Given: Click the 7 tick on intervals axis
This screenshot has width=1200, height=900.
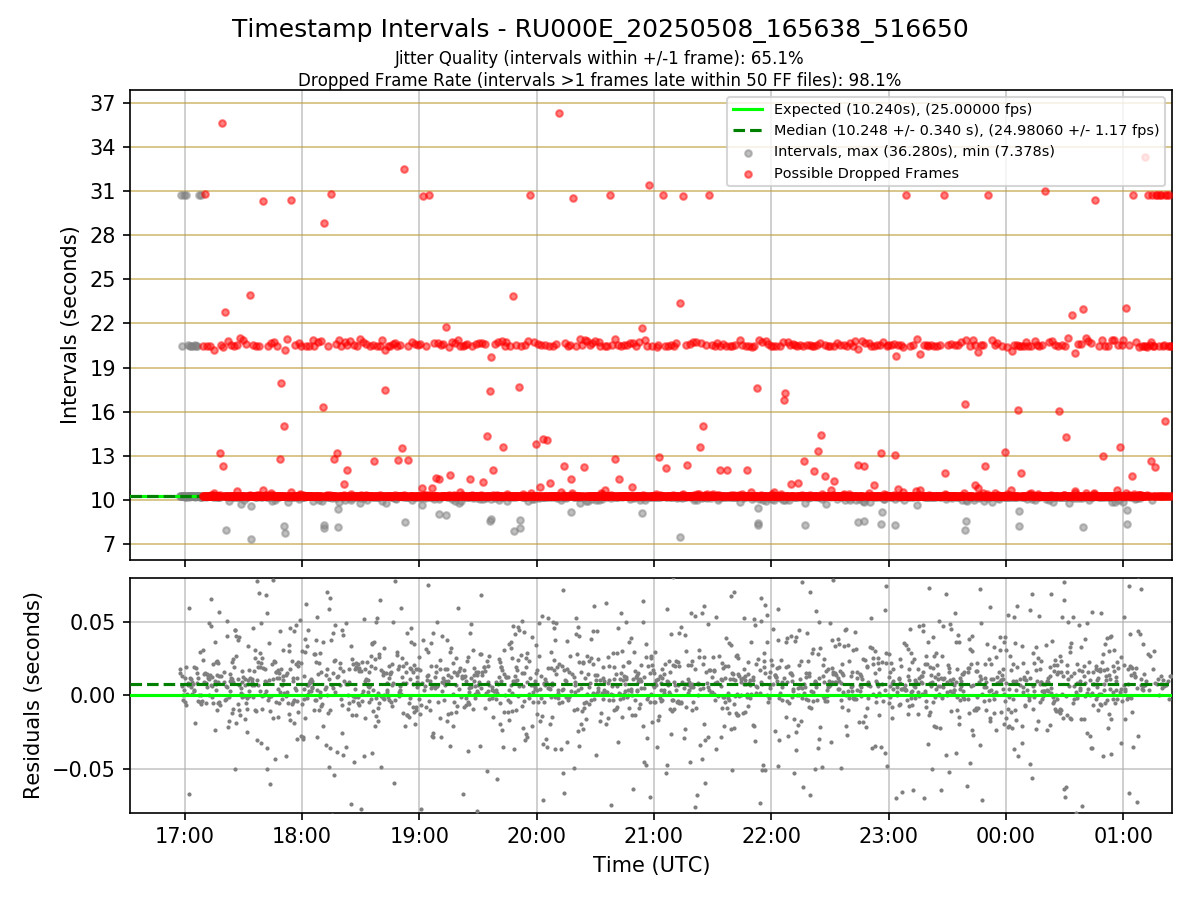Looking at the screenshot, I should (x=112, y=544).
